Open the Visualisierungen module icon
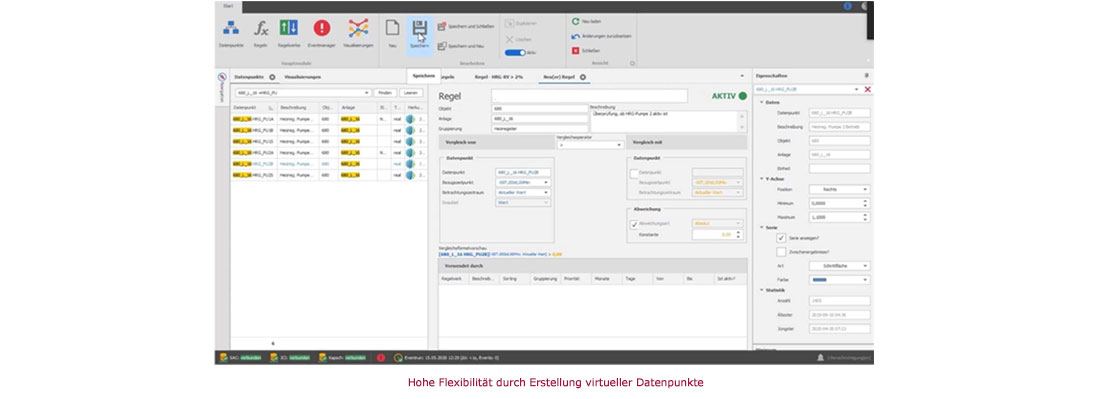The height and width of the screenshot is (399, 1112). point(358,28)
